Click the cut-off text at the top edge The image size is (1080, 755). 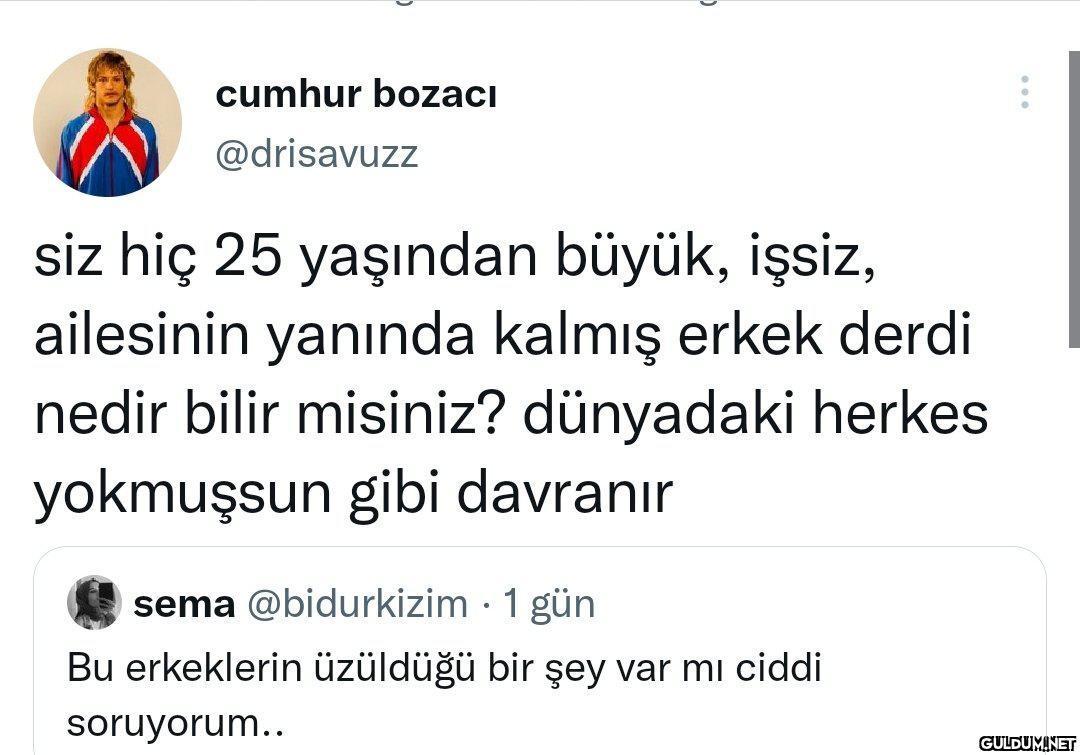551,3
